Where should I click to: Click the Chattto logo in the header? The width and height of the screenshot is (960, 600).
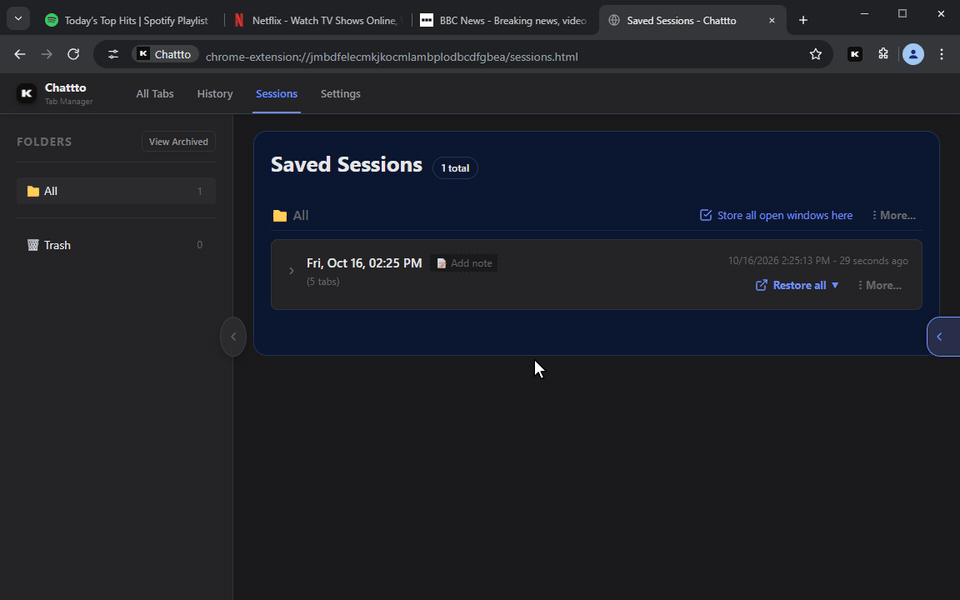(x=26, y=94)
